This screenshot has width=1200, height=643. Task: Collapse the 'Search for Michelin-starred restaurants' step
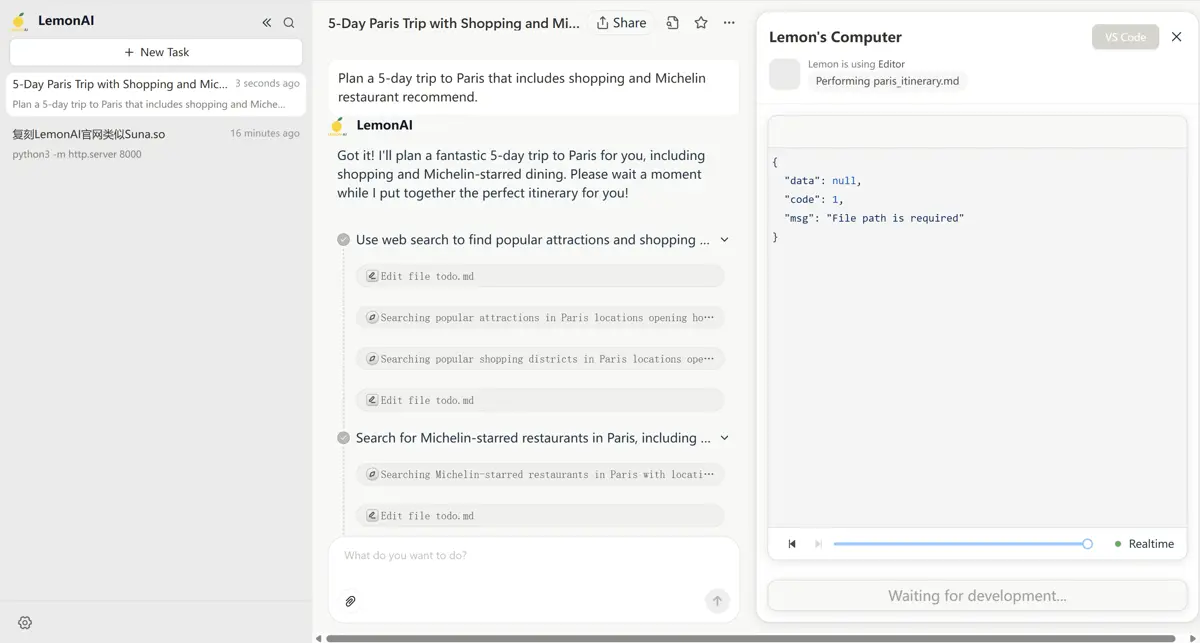coord(725,438)
